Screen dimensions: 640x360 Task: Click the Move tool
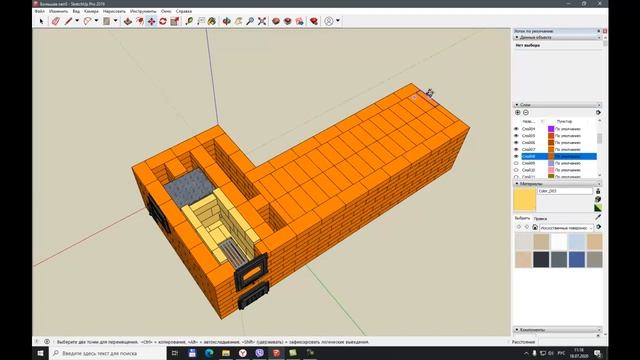click(x=151, y=21)
